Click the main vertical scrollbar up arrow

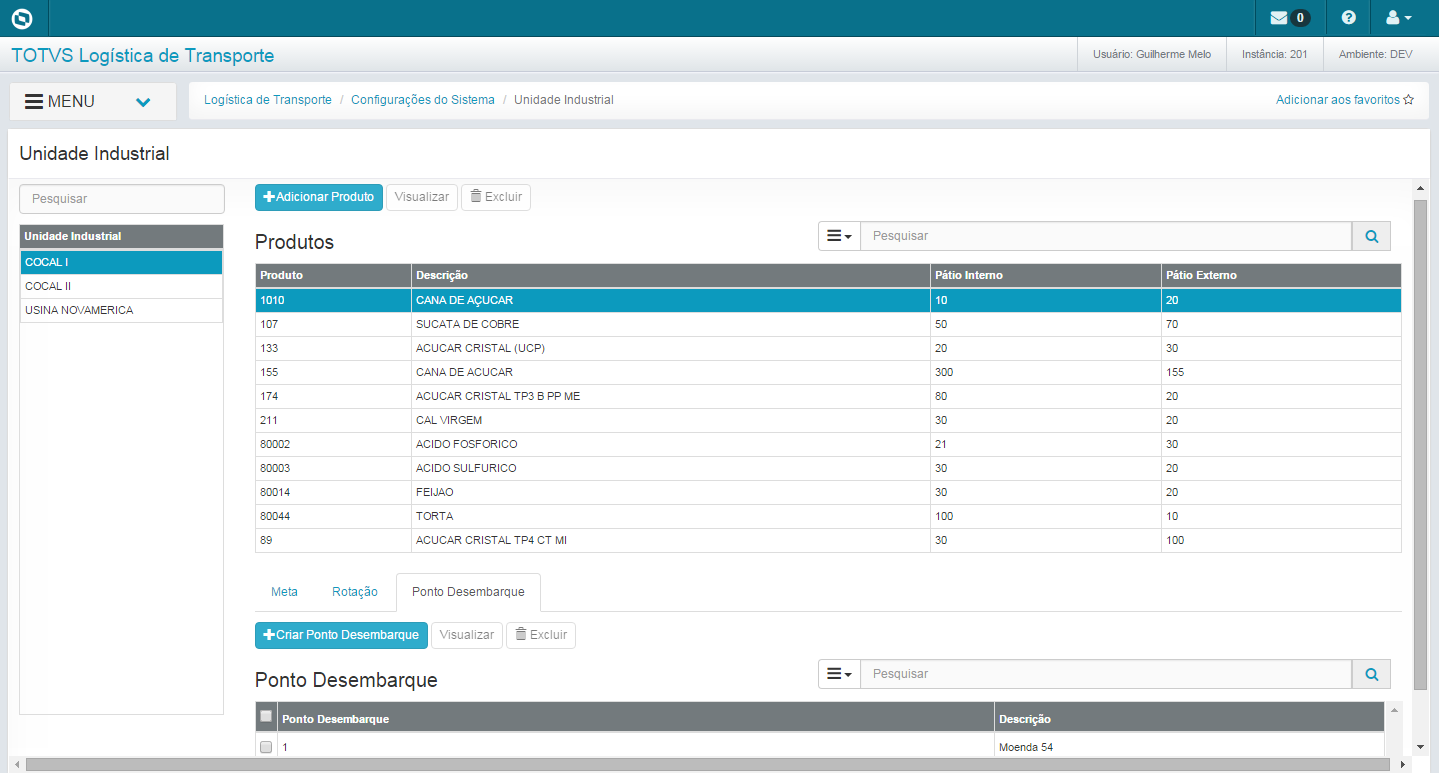[1420, 187]
